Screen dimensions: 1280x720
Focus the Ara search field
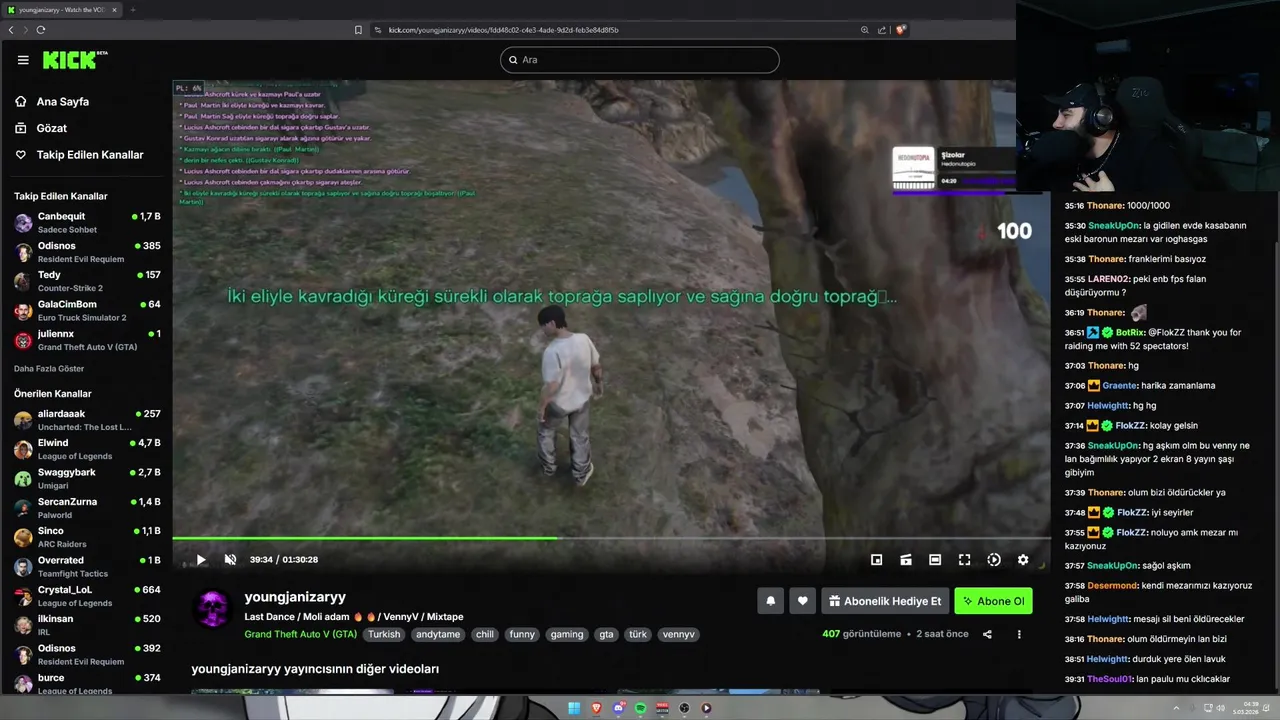pyautogui.click(x=639, y=60)
